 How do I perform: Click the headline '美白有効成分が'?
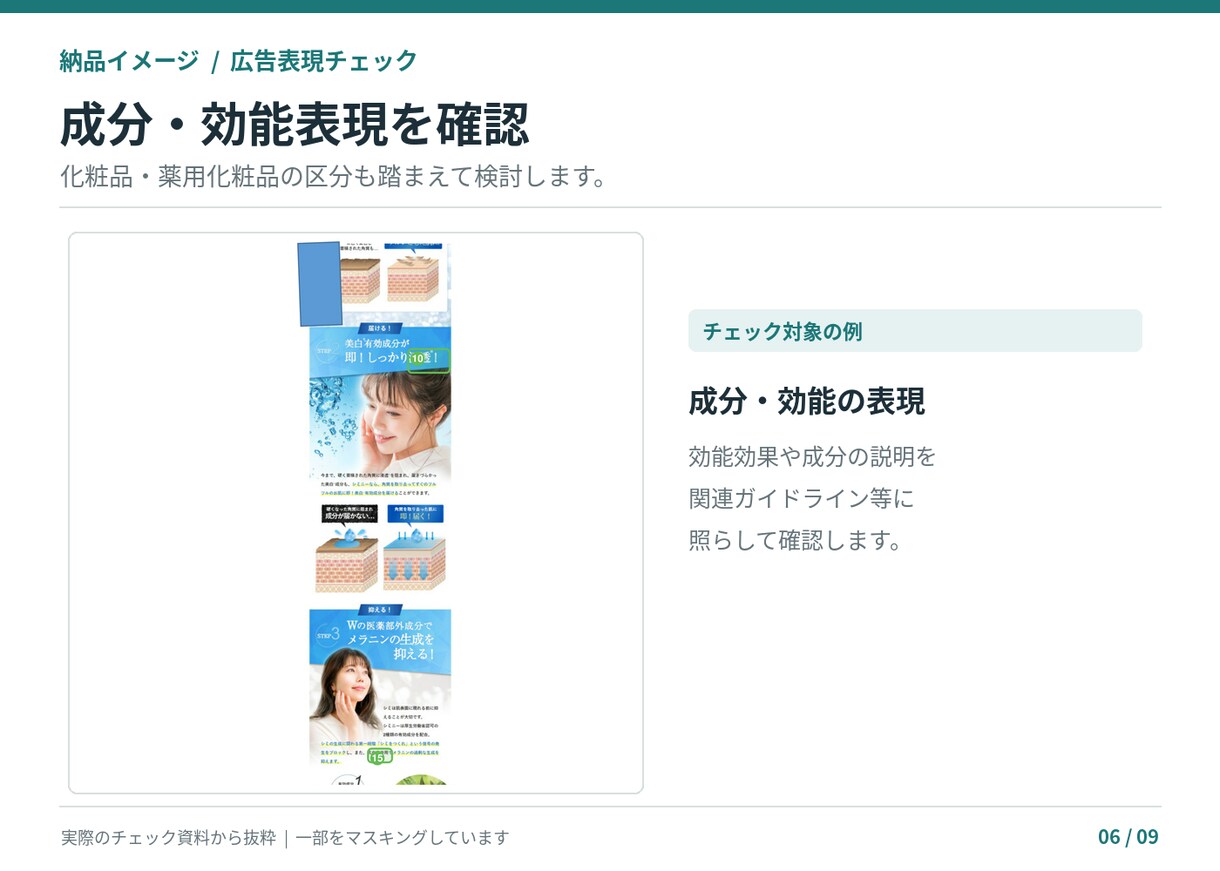tap(378, 343)
